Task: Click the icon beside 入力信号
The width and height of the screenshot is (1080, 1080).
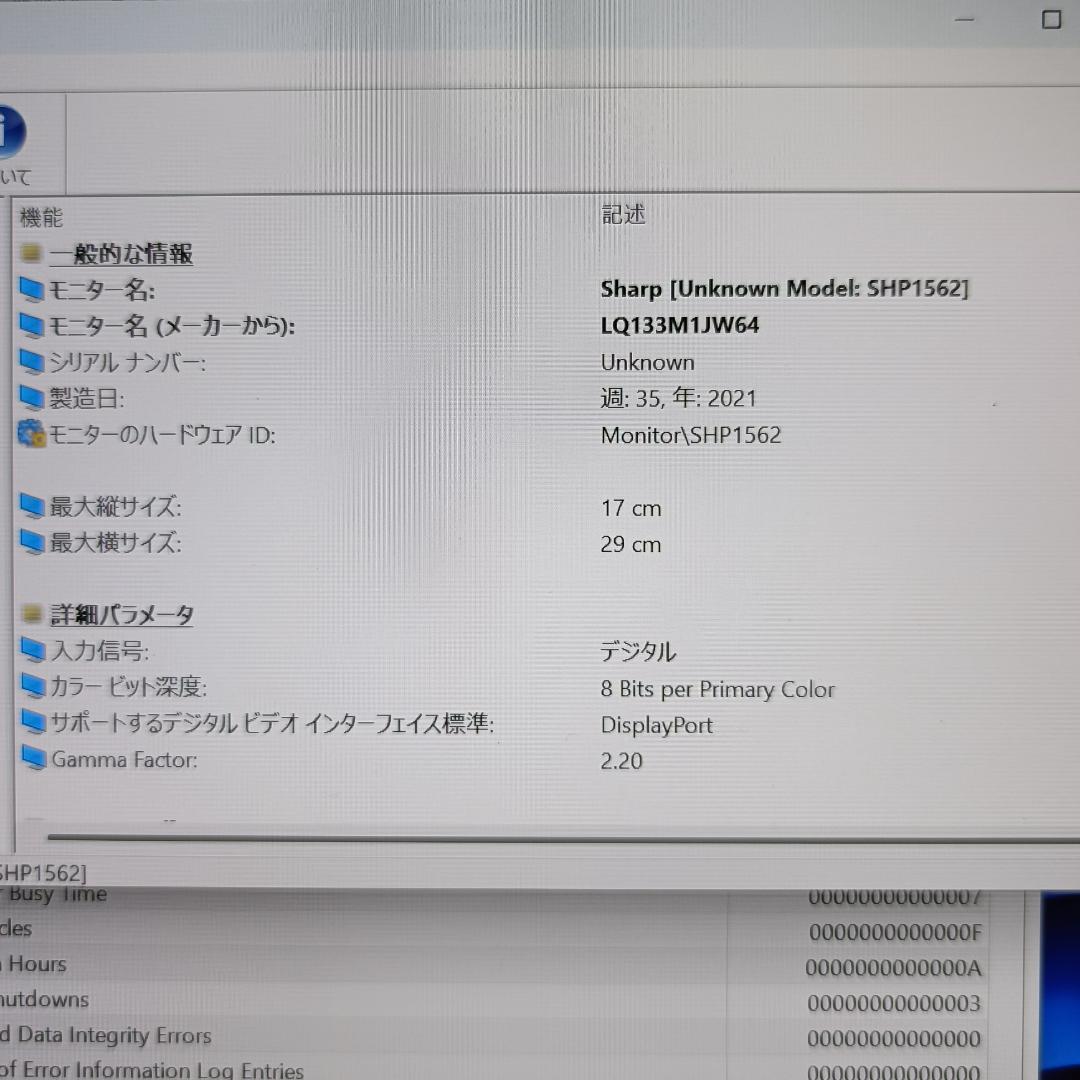Action: (31, 650)
